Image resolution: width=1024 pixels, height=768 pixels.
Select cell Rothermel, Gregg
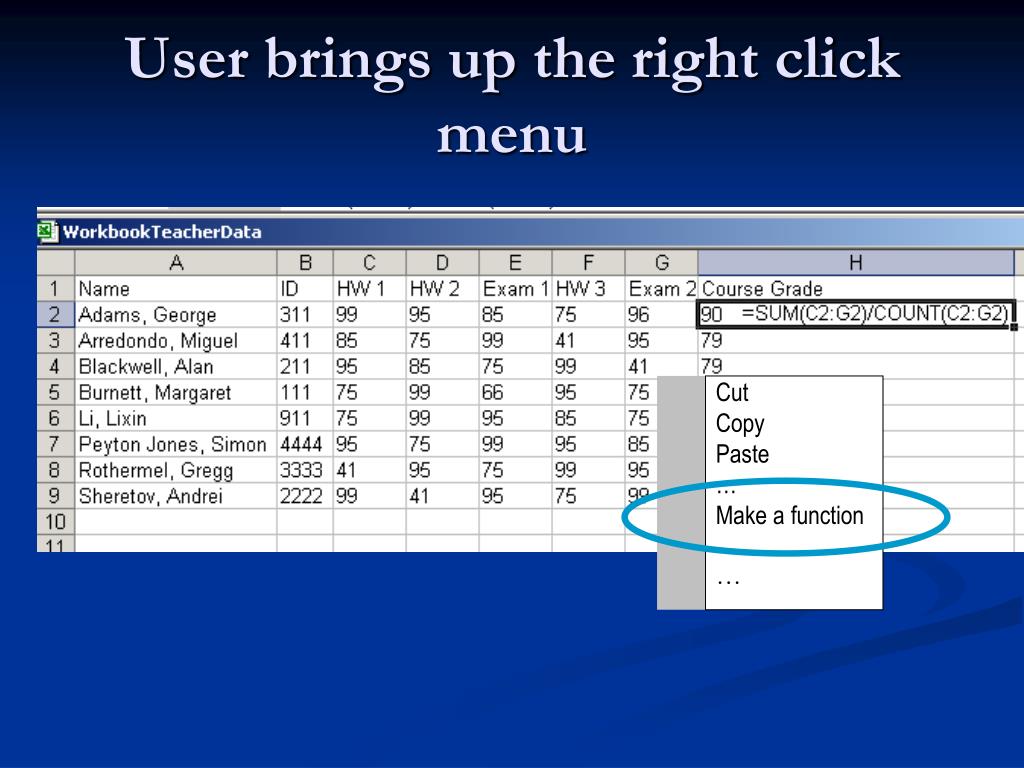pos(176,470)
